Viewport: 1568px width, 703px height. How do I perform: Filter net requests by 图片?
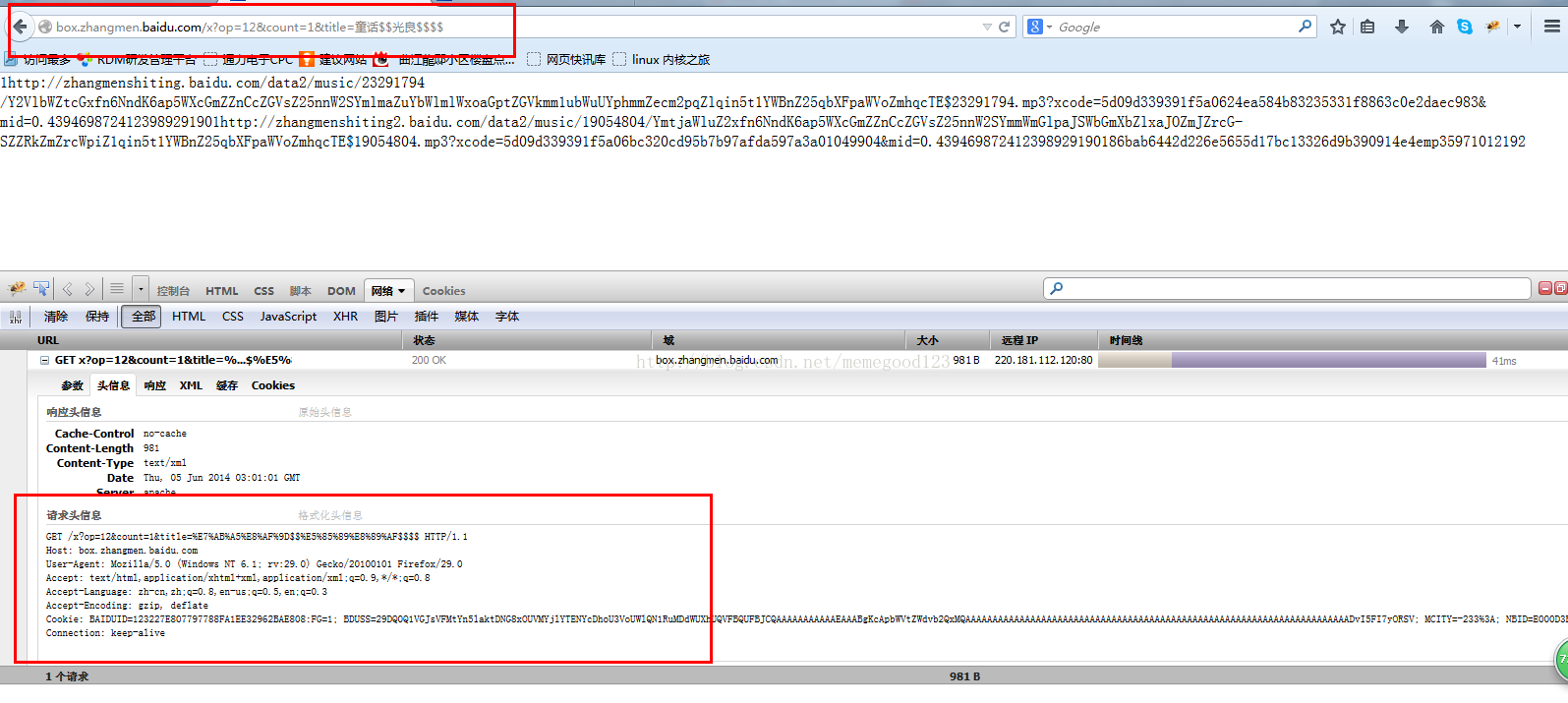click(386, 317)
